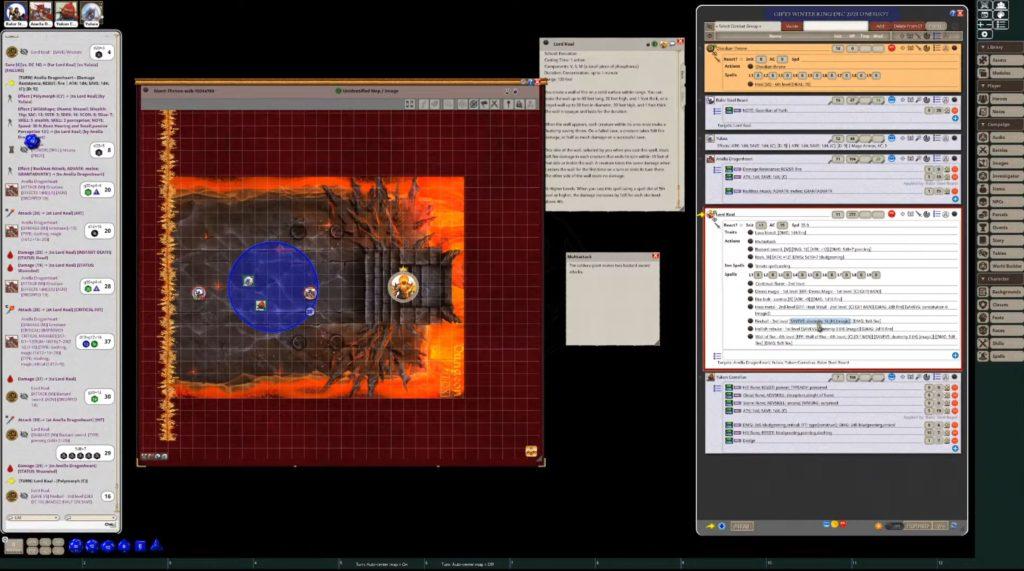Click the crossed-tools icon on map toolbar
This screenshot has height=571, width=1024.
[x=495, y=104]
